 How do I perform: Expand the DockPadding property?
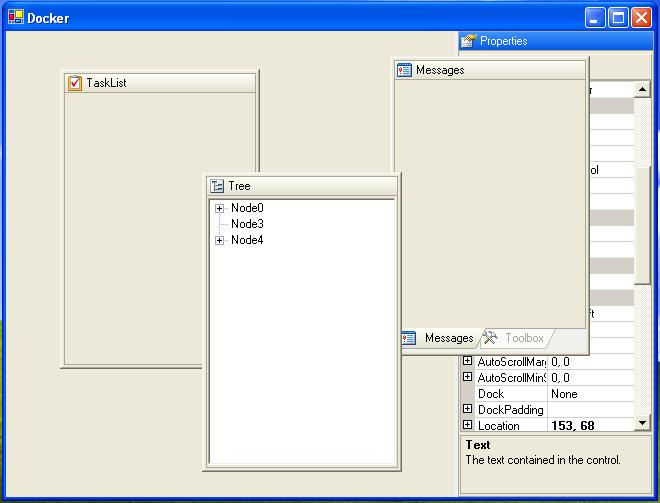point(467,409)
